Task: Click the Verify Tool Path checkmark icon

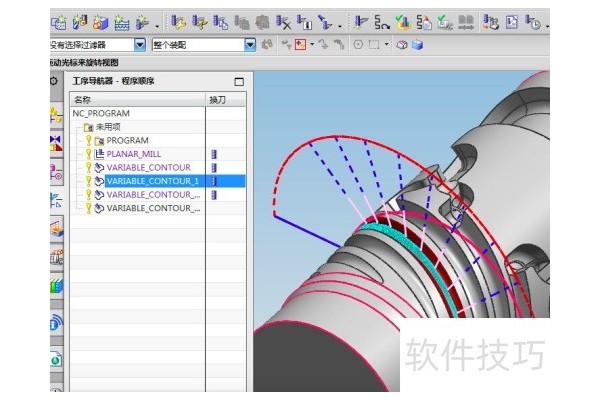Action: point(403,23)
